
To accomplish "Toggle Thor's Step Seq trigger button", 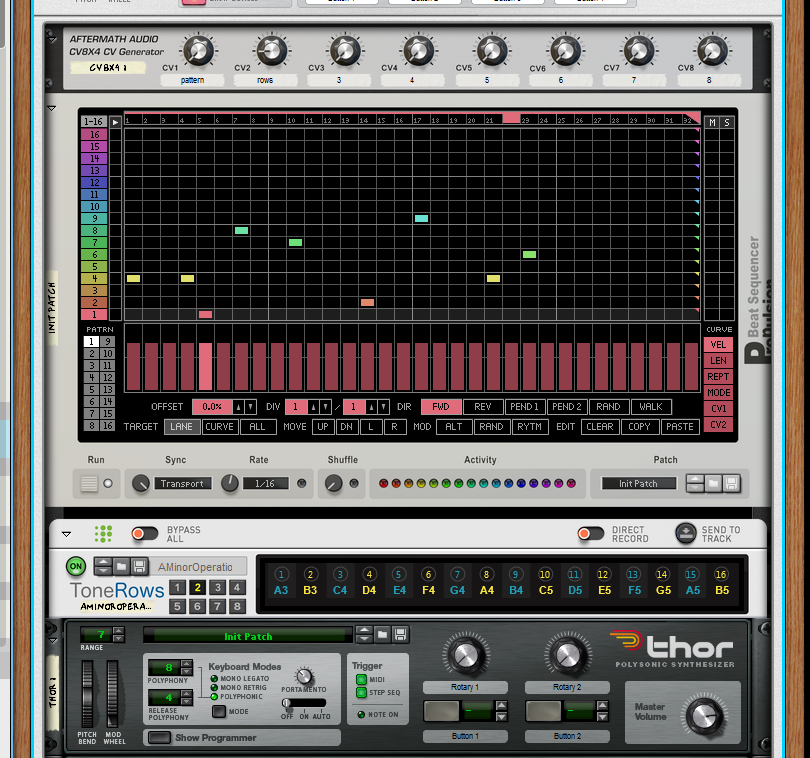I will pyautogui.click(x=361, y=692).
